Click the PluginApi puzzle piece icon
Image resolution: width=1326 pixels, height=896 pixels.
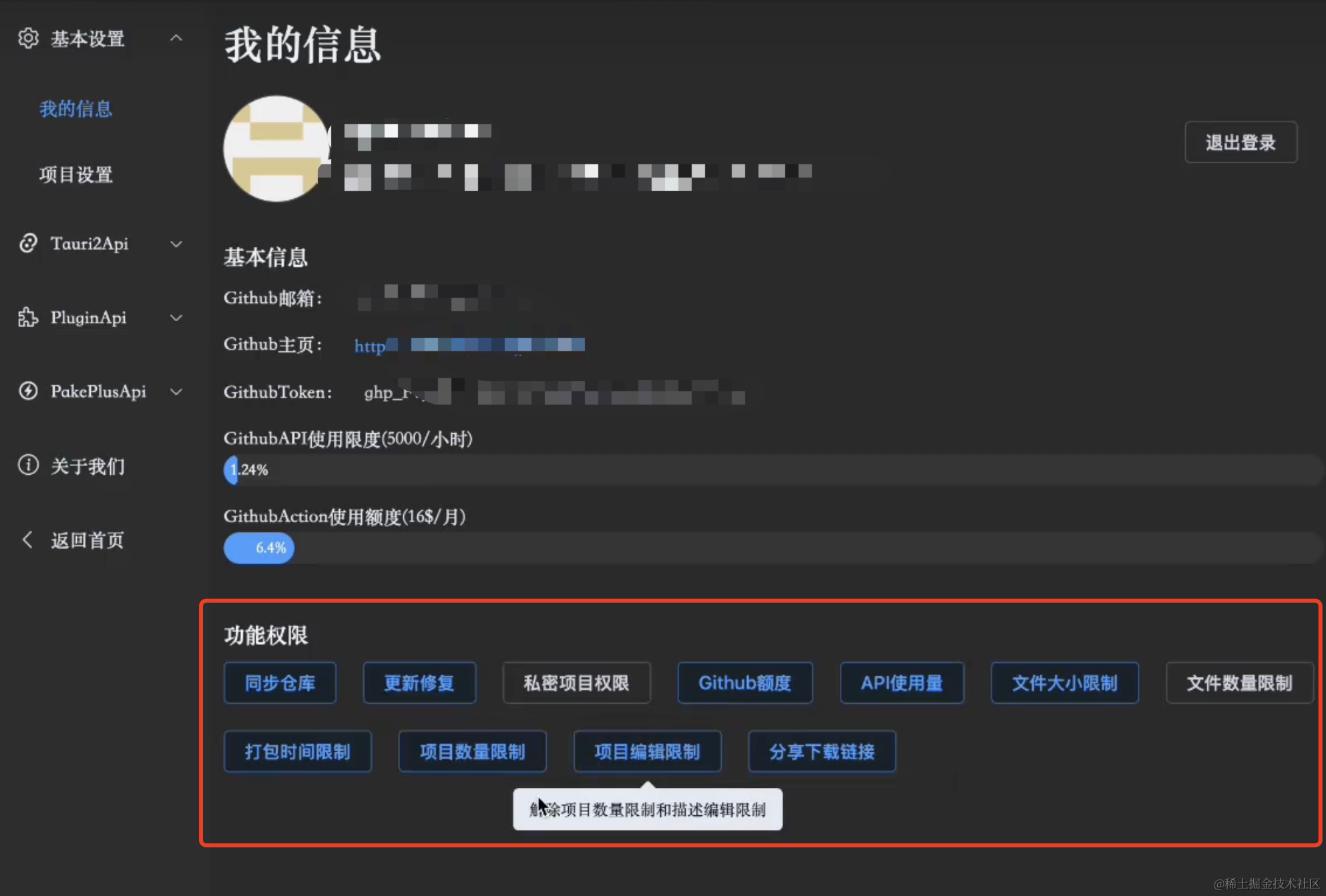28,318
